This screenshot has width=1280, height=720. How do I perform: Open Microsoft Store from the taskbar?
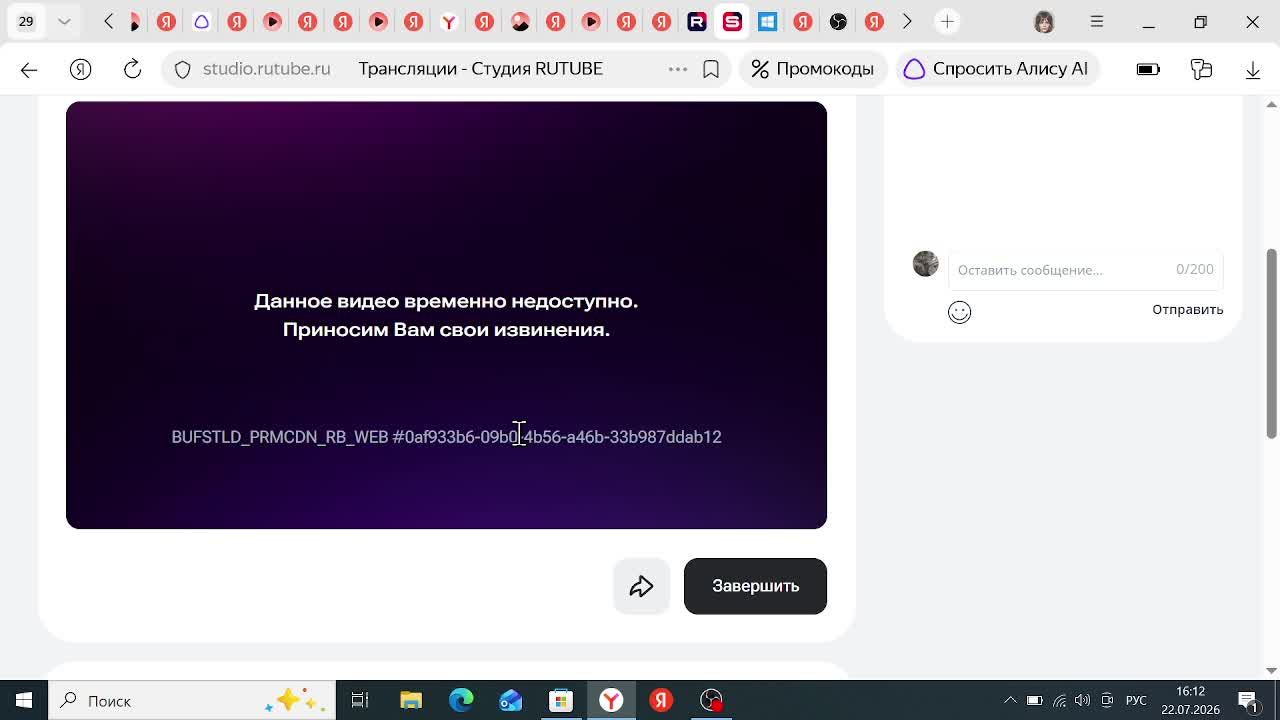point(561,700)
